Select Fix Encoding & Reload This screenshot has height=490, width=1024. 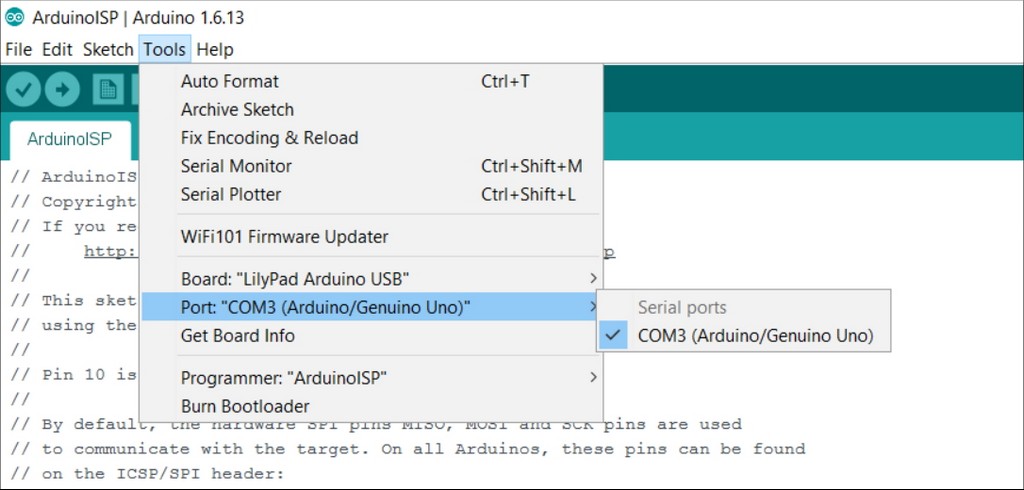[x=371, y=138]
